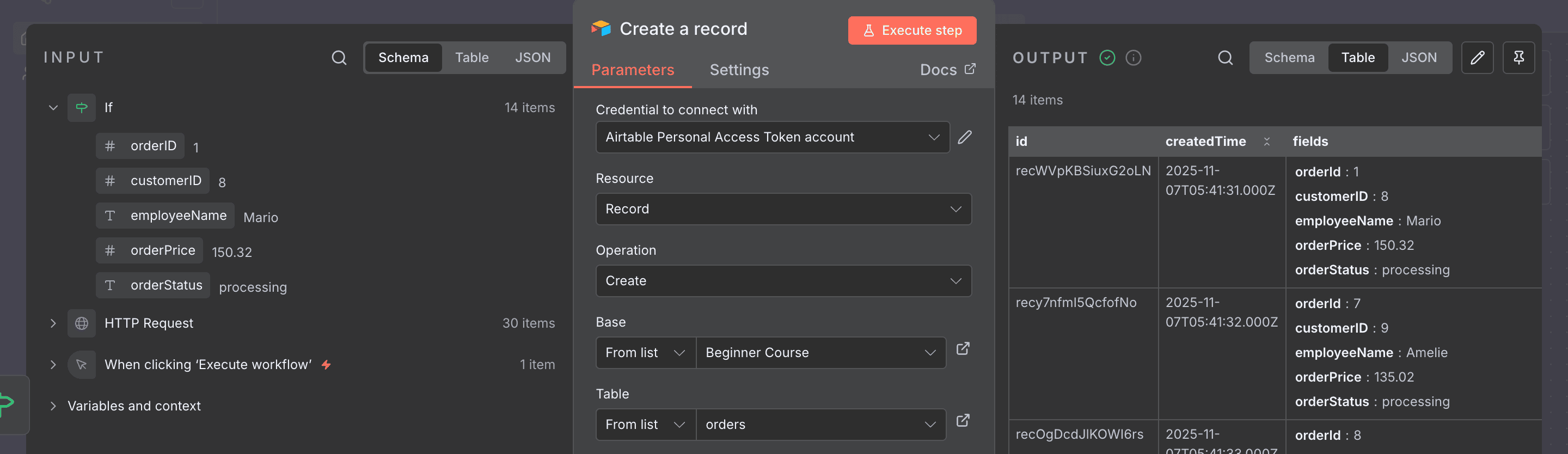This screenshot has width=1568, height=454.
Task: Click the HTTP Request globe icon
Action: (x=82, y=323)
